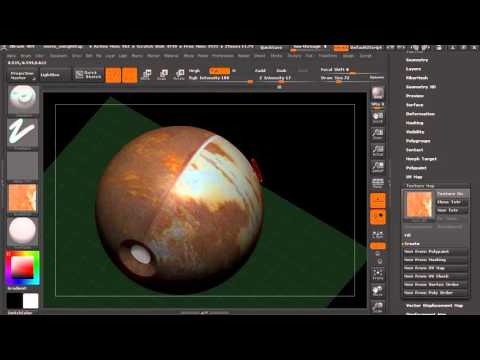Expand the Layers subpalette
The height and width of the screenshot is (360, 480).
pyautogui.click(x=413, y=69)
